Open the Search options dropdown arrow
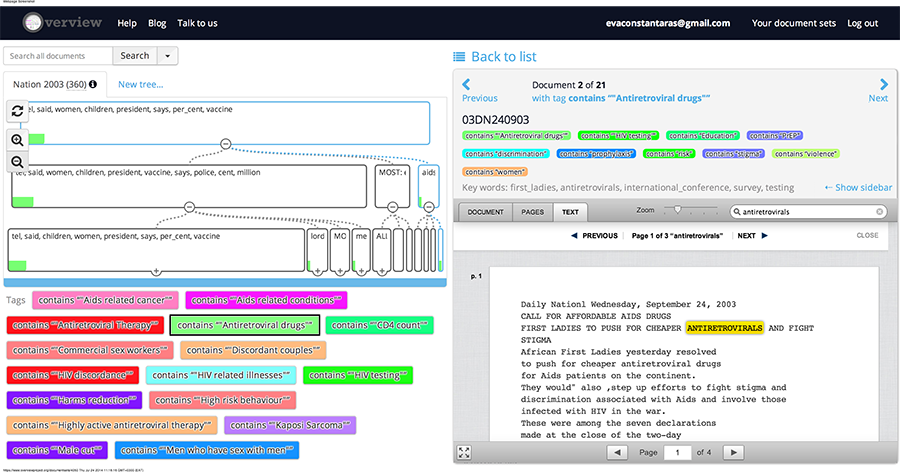The image size is (900, 472). pyautogui.click(x=167, y=56)
